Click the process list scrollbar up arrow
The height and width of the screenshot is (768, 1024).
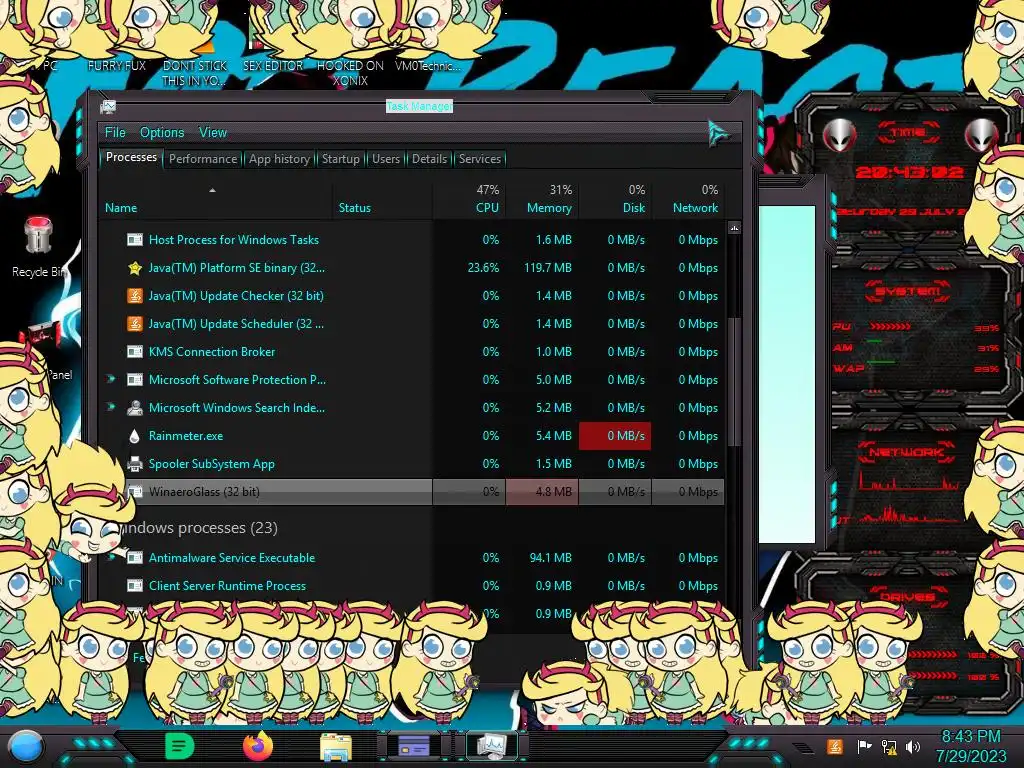[x=734, y=228]
